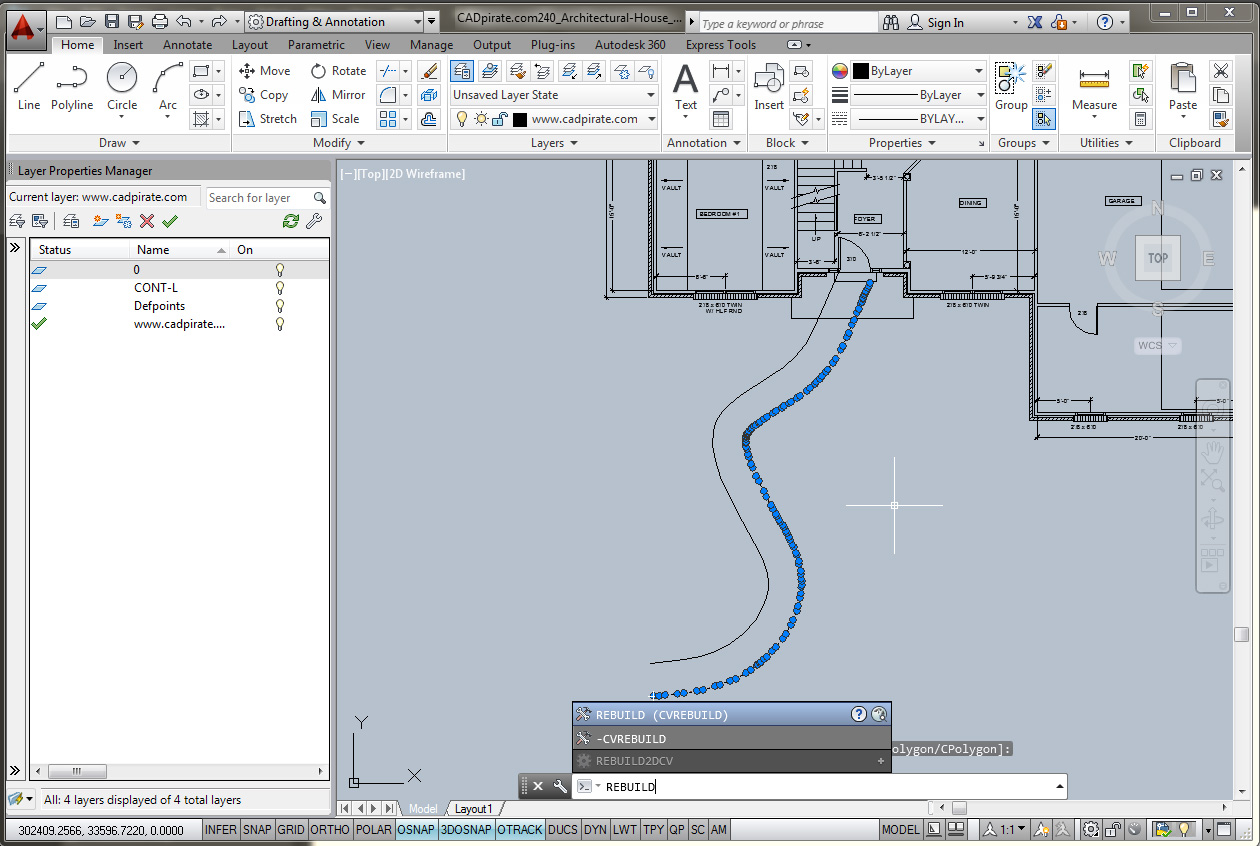
Task: Toggle GRID display in status bar
Action: 291,830
